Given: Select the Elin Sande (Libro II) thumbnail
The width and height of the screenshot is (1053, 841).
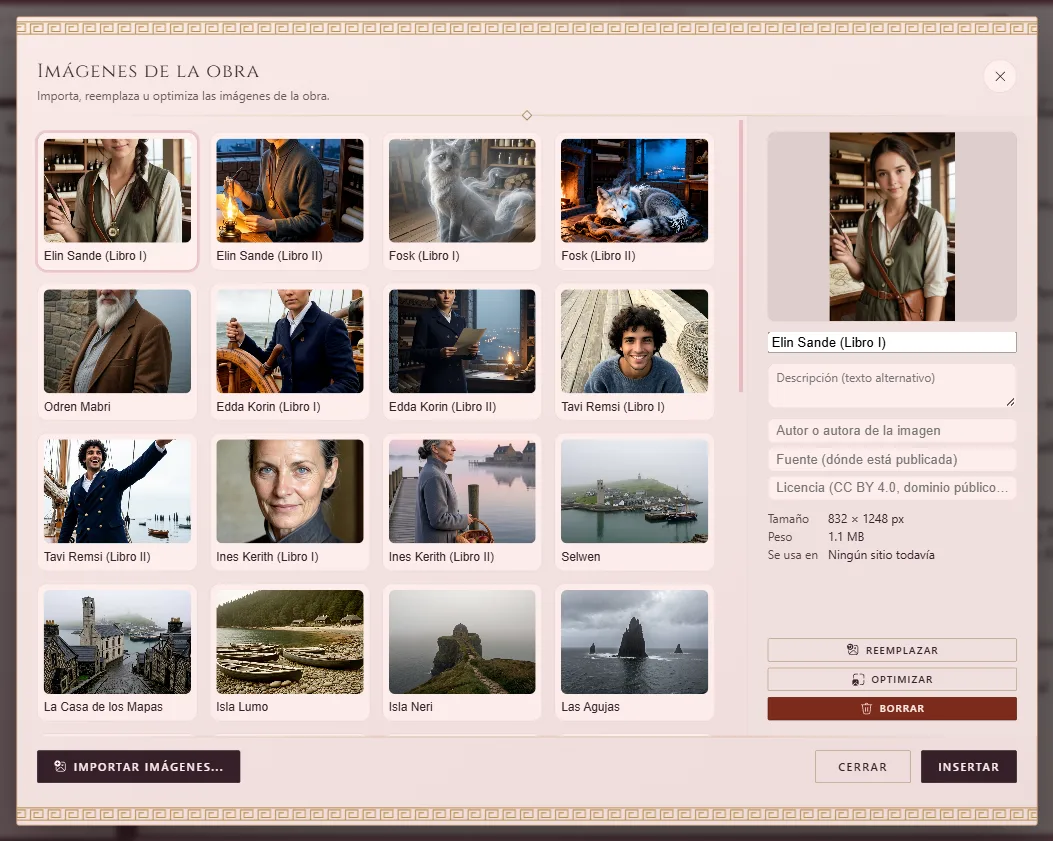Looking at the screenshot, I should (289, 201).
